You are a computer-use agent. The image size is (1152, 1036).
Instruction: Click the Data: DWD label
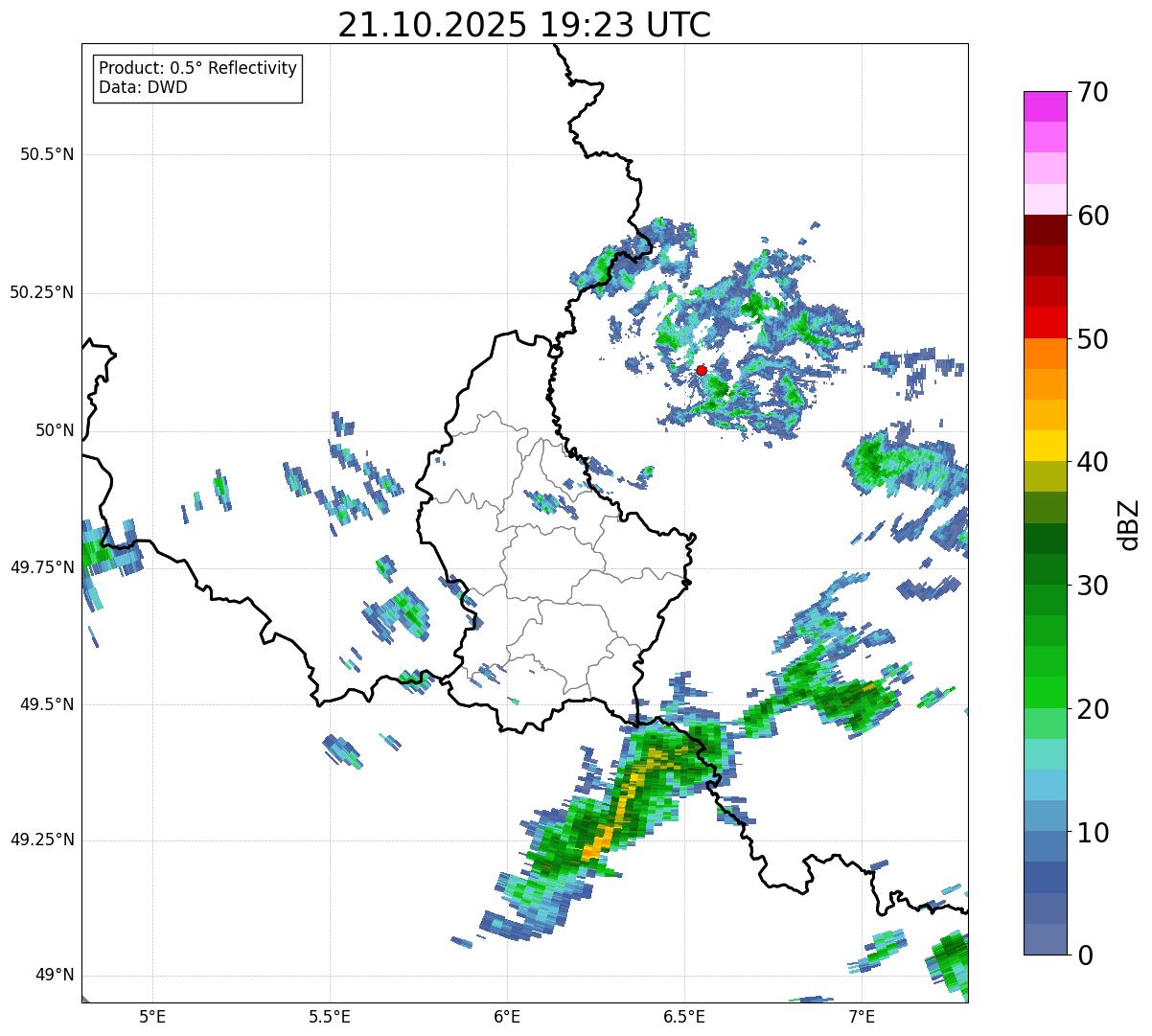pyautogui.click(x=143, y=87)
